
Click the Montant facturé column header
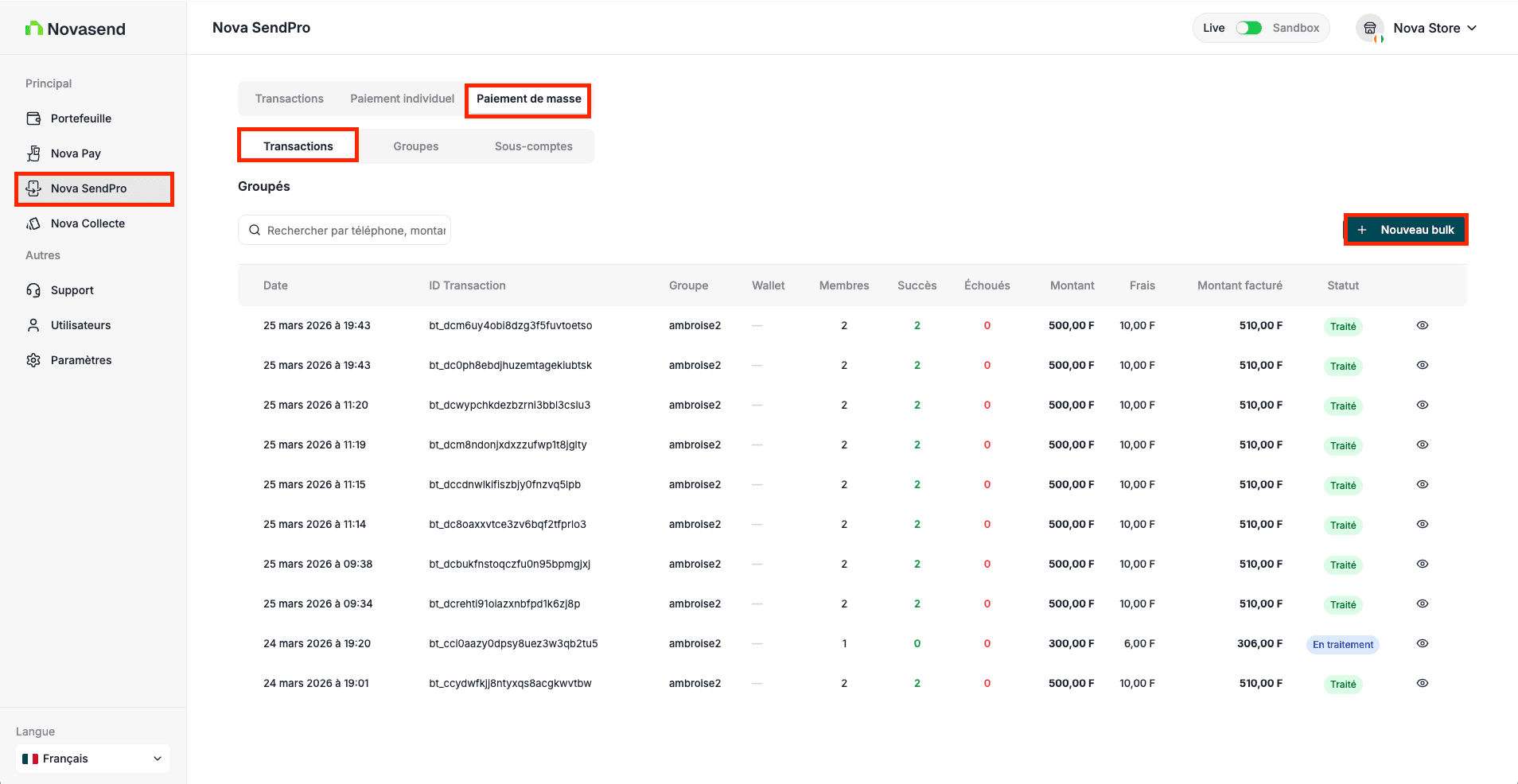click(x=1240, y=285)
